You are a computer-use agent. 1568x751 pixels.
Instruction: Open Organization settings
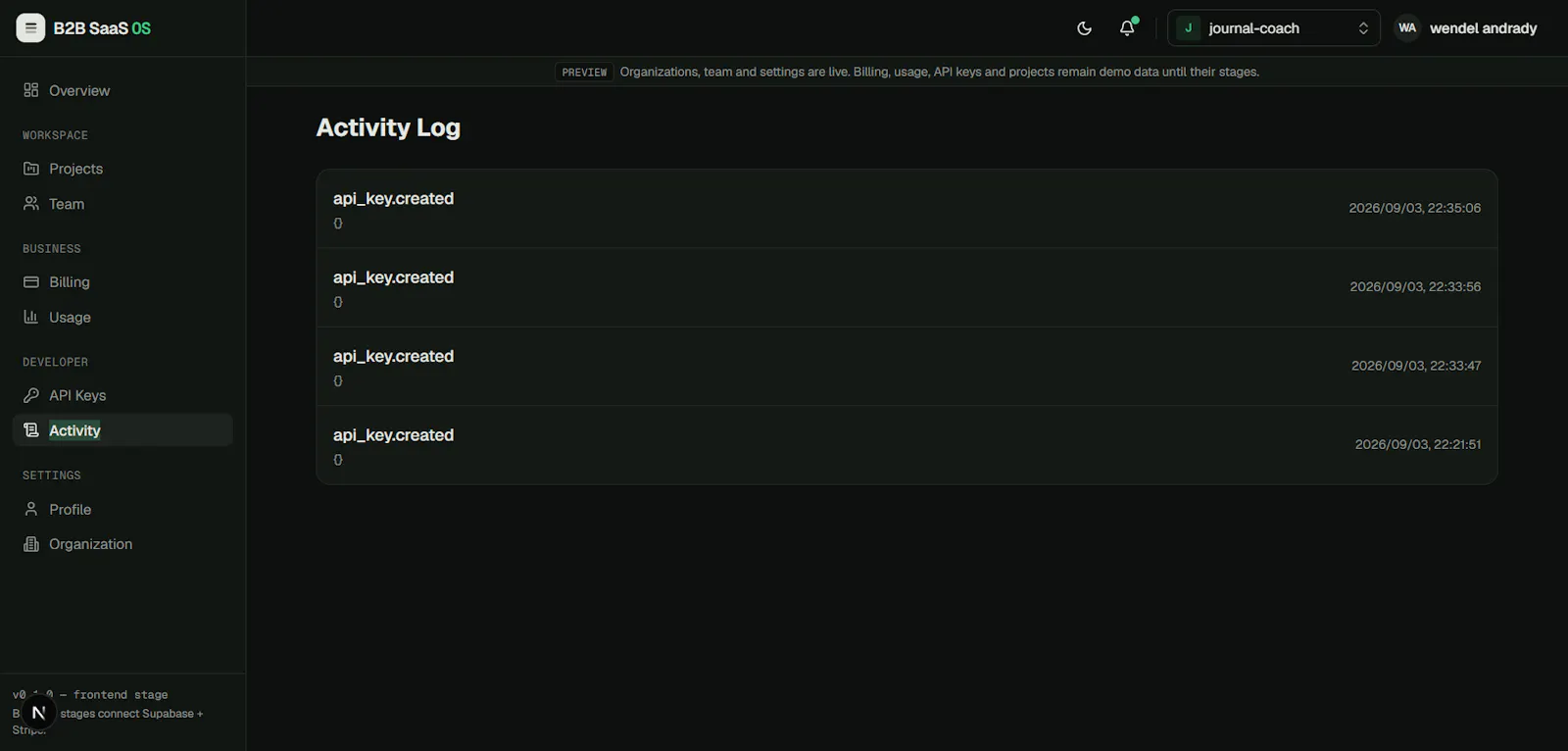coord(122,544)
